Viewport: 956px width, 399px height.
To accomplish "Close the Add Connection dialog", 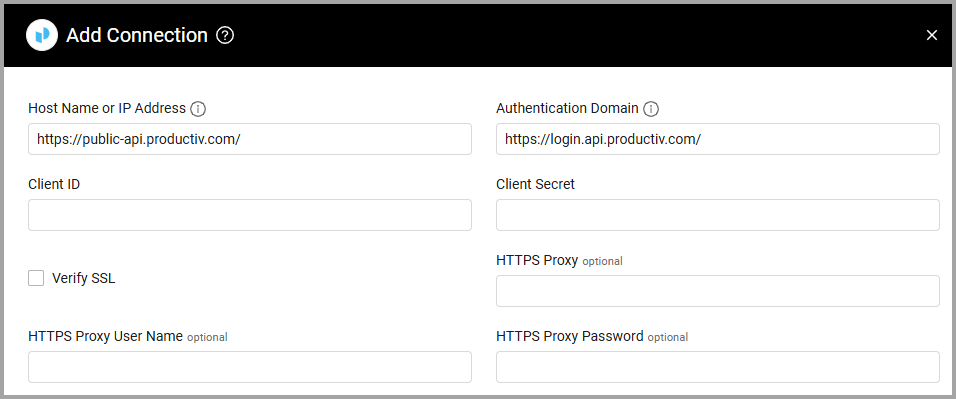I will click(x=932, y=35).
